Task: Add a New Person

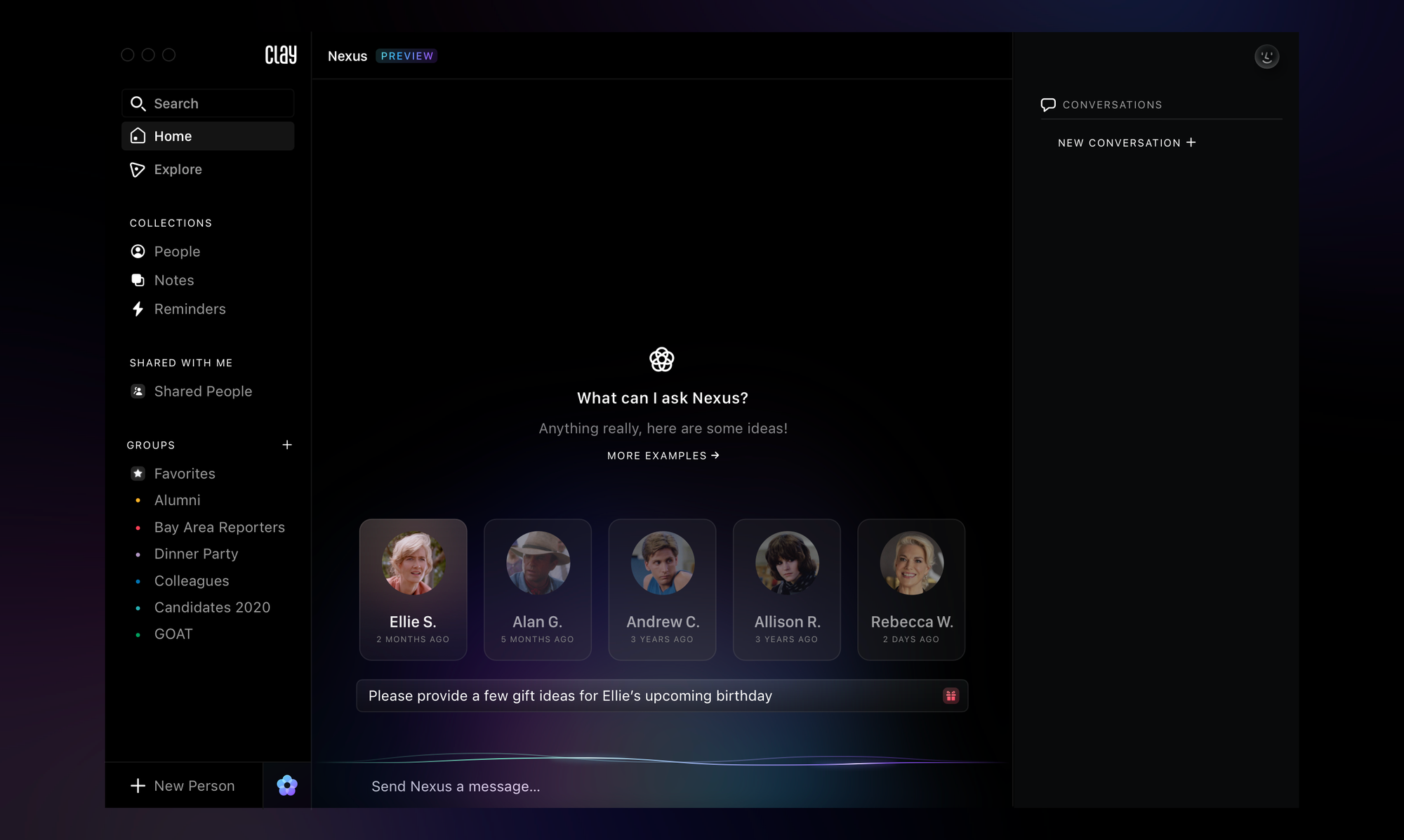Action: pos(183,785)
